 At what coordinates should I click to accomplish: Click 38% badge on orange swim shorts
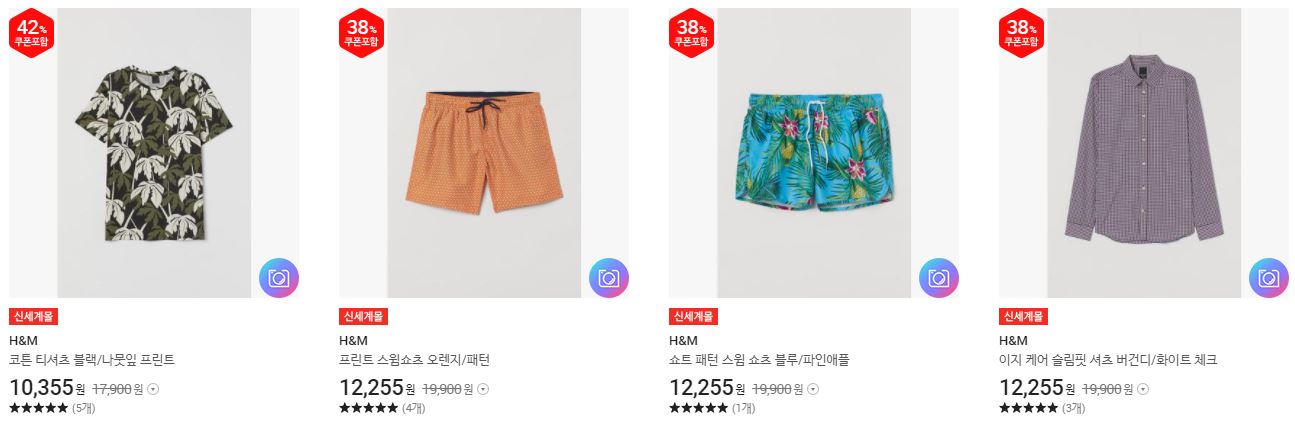click(361, 34)
